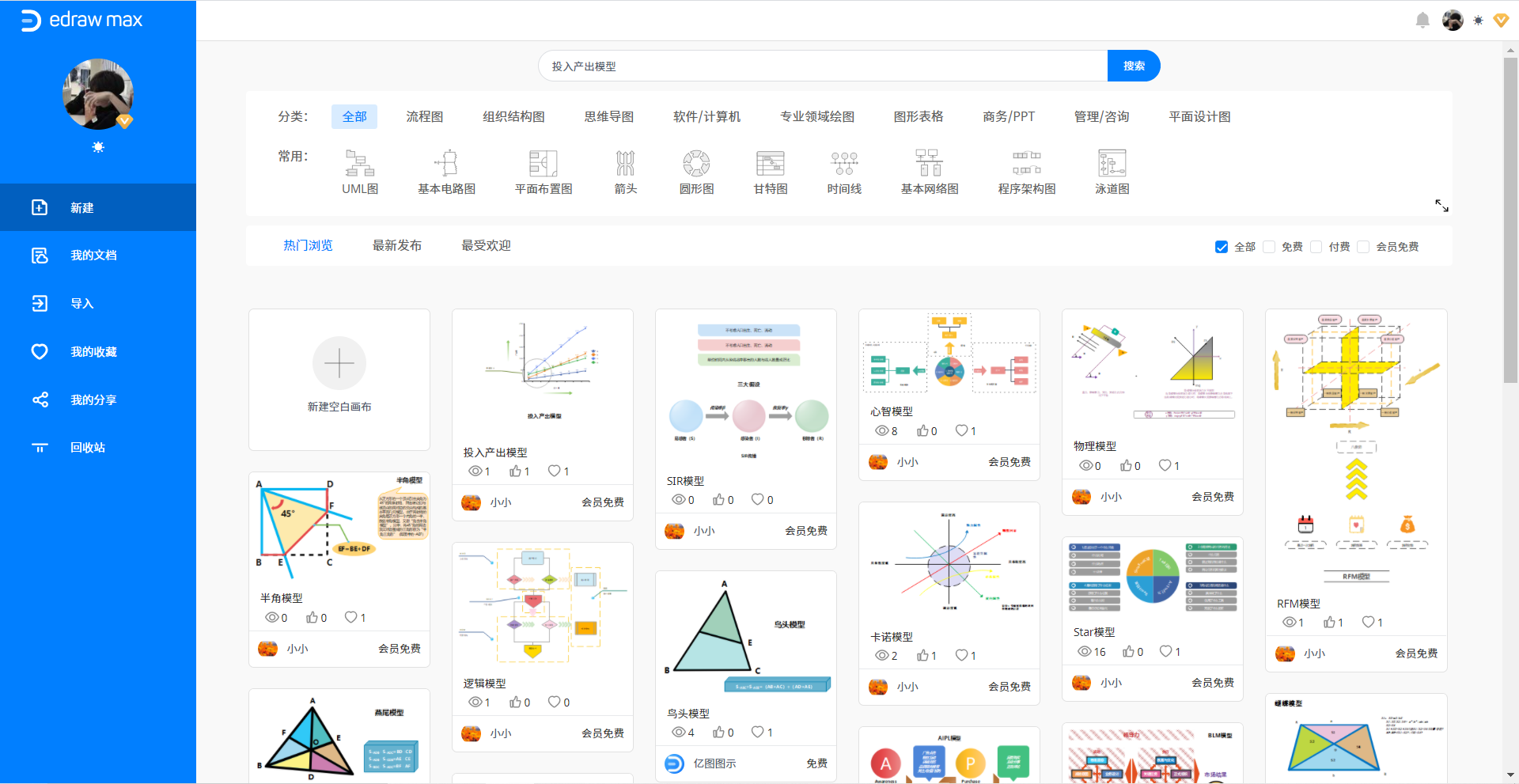Switch to 最新发布 tab
The width and height of the screenshot is (1519, 784).
tap(397, 246)
